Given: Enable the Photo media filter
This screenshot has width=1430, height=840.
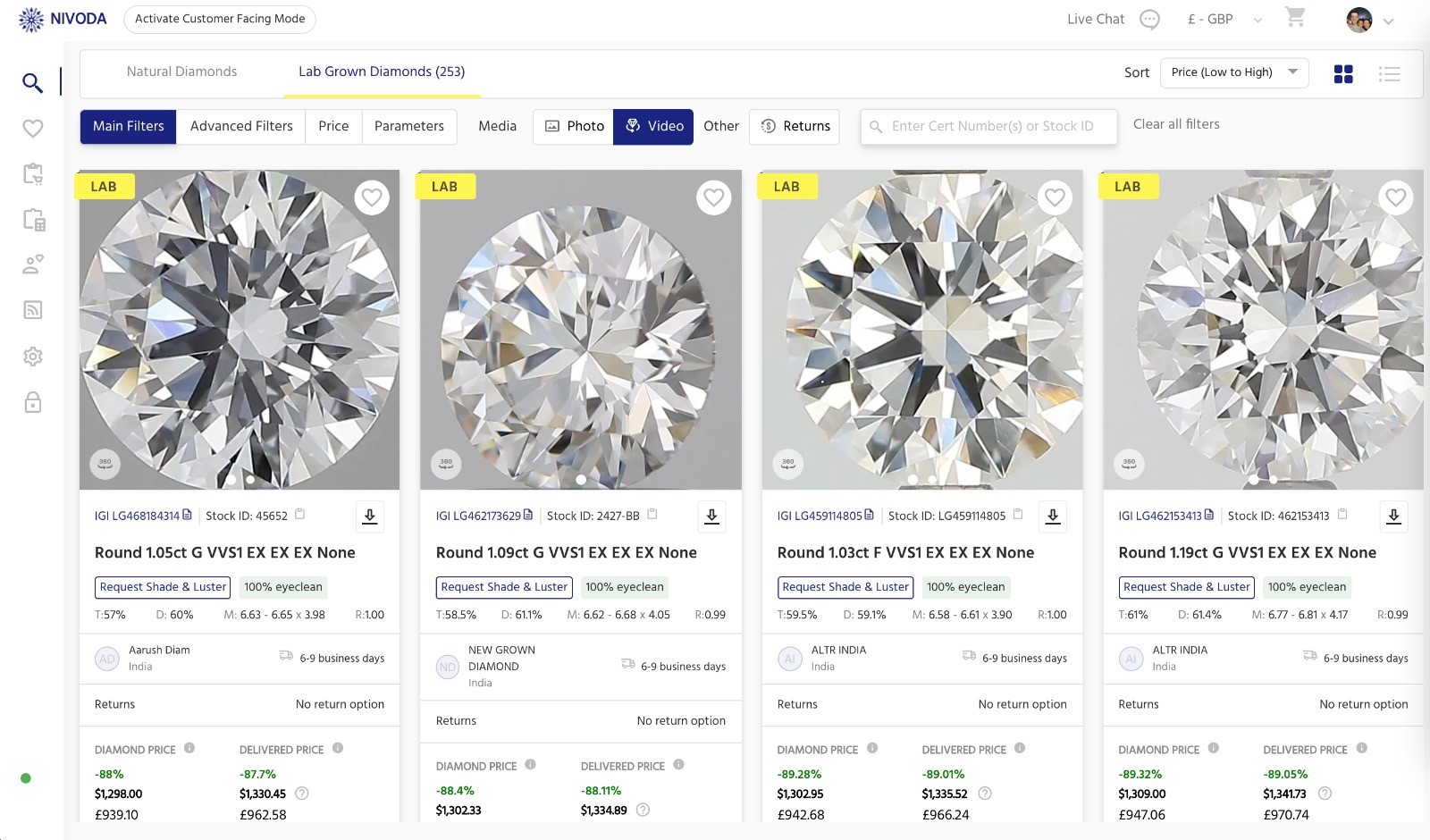Looking at the screenshot, I should (572, 126).
